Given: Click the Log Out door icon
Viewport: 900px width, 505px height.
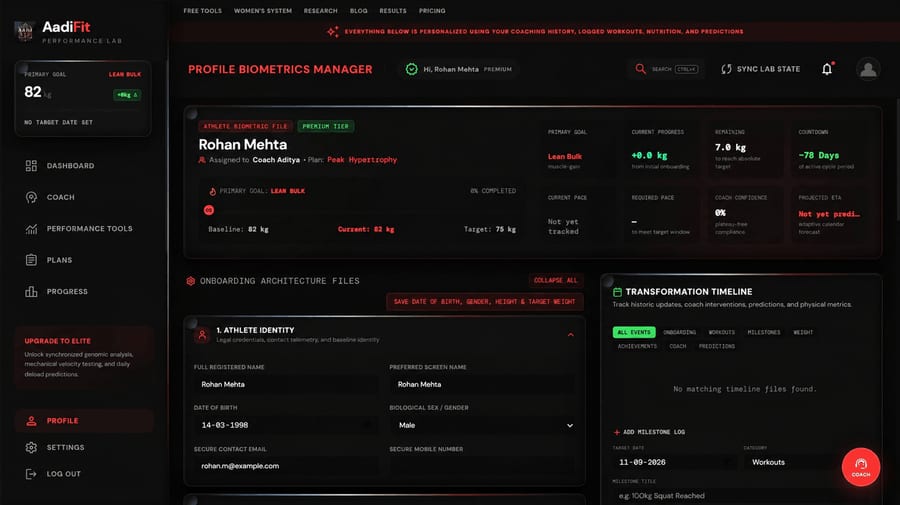Looking at the screenshot, I should click(31, 474).
